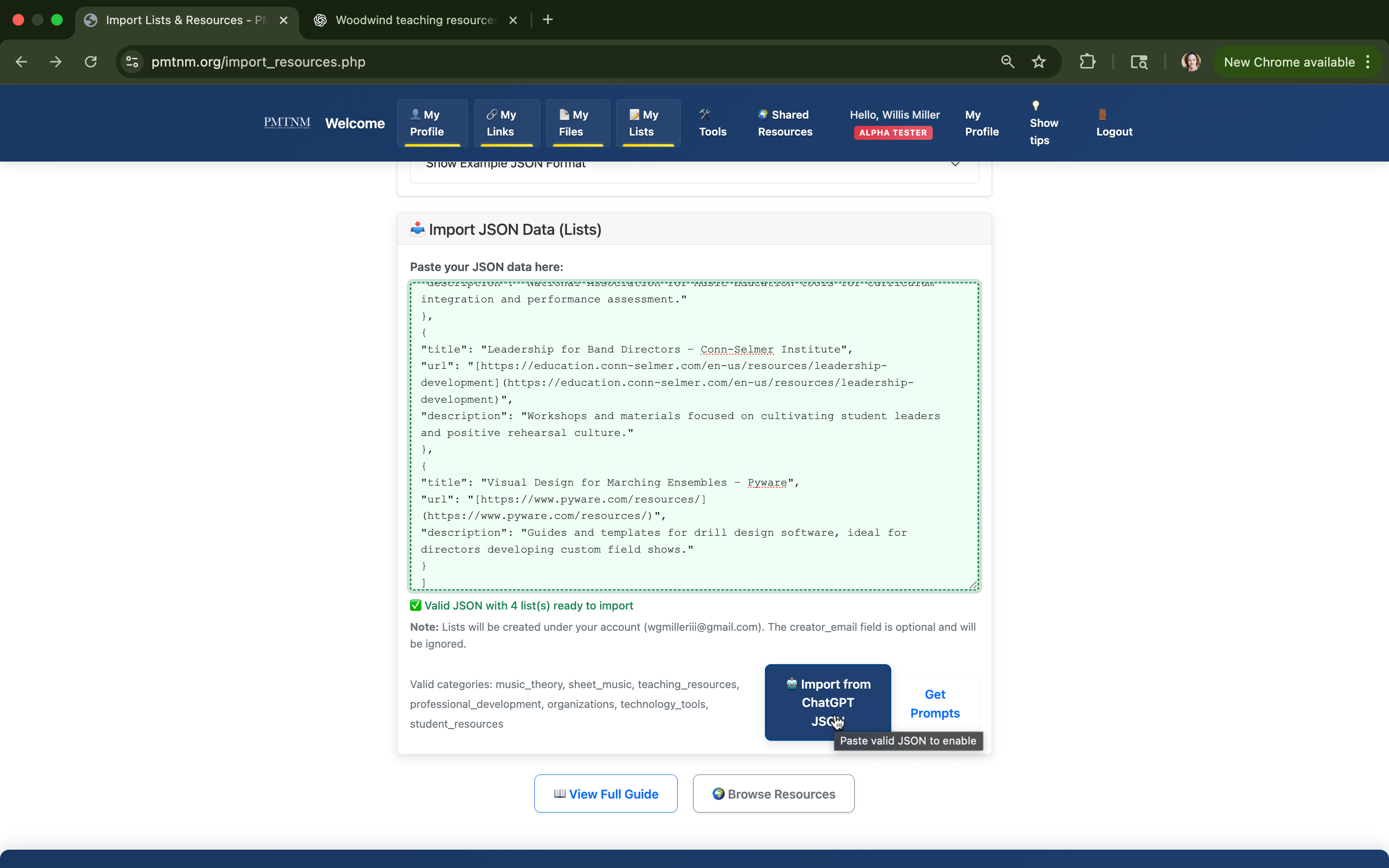The height and width of the screenshot is (868, 1389).
Task: Open the Chrome extensions puzzle icon
Action: [x=1087, y=62]
